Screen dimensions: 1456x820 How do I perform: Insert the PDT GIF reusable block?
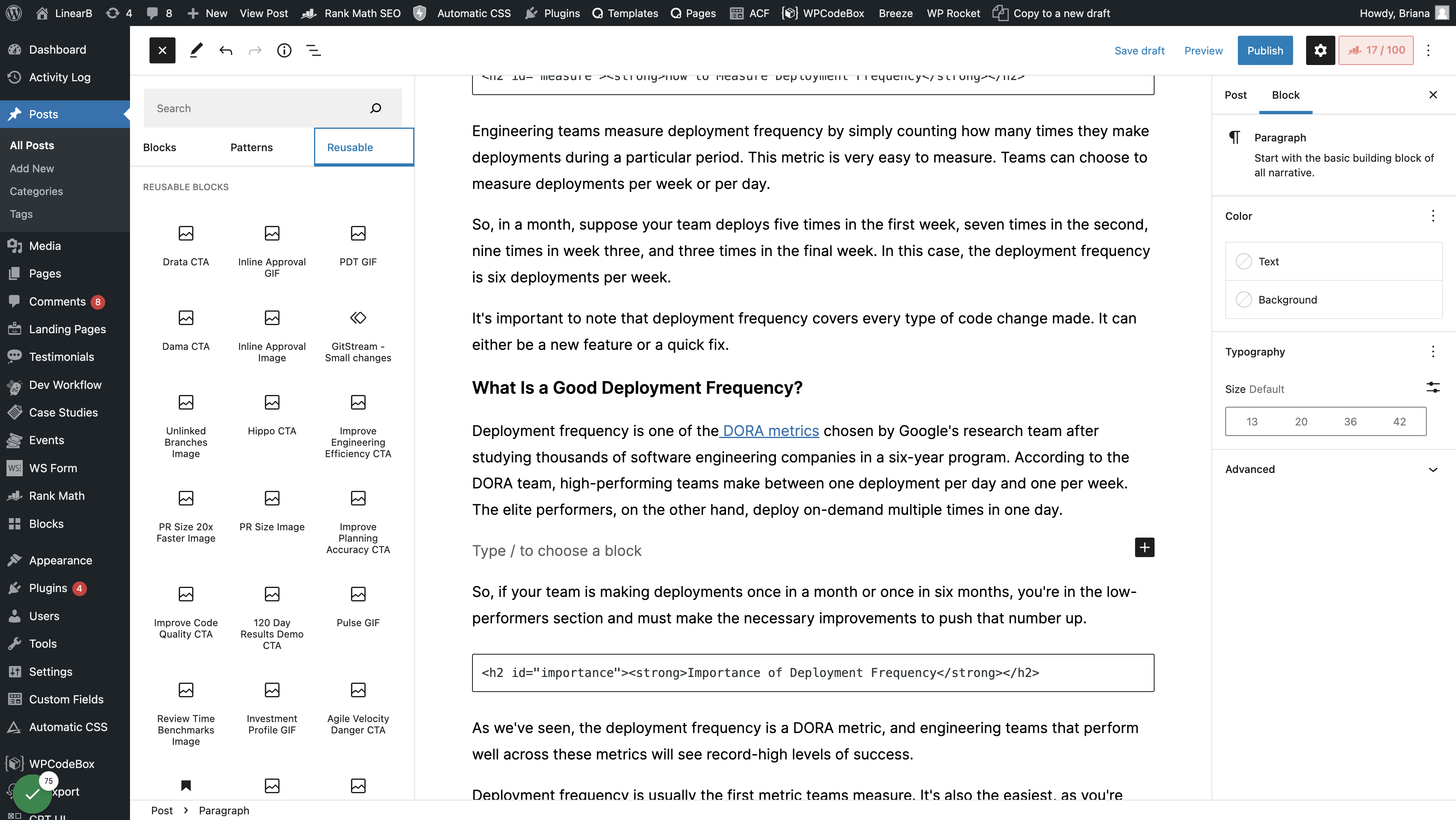tap(358, 246)
